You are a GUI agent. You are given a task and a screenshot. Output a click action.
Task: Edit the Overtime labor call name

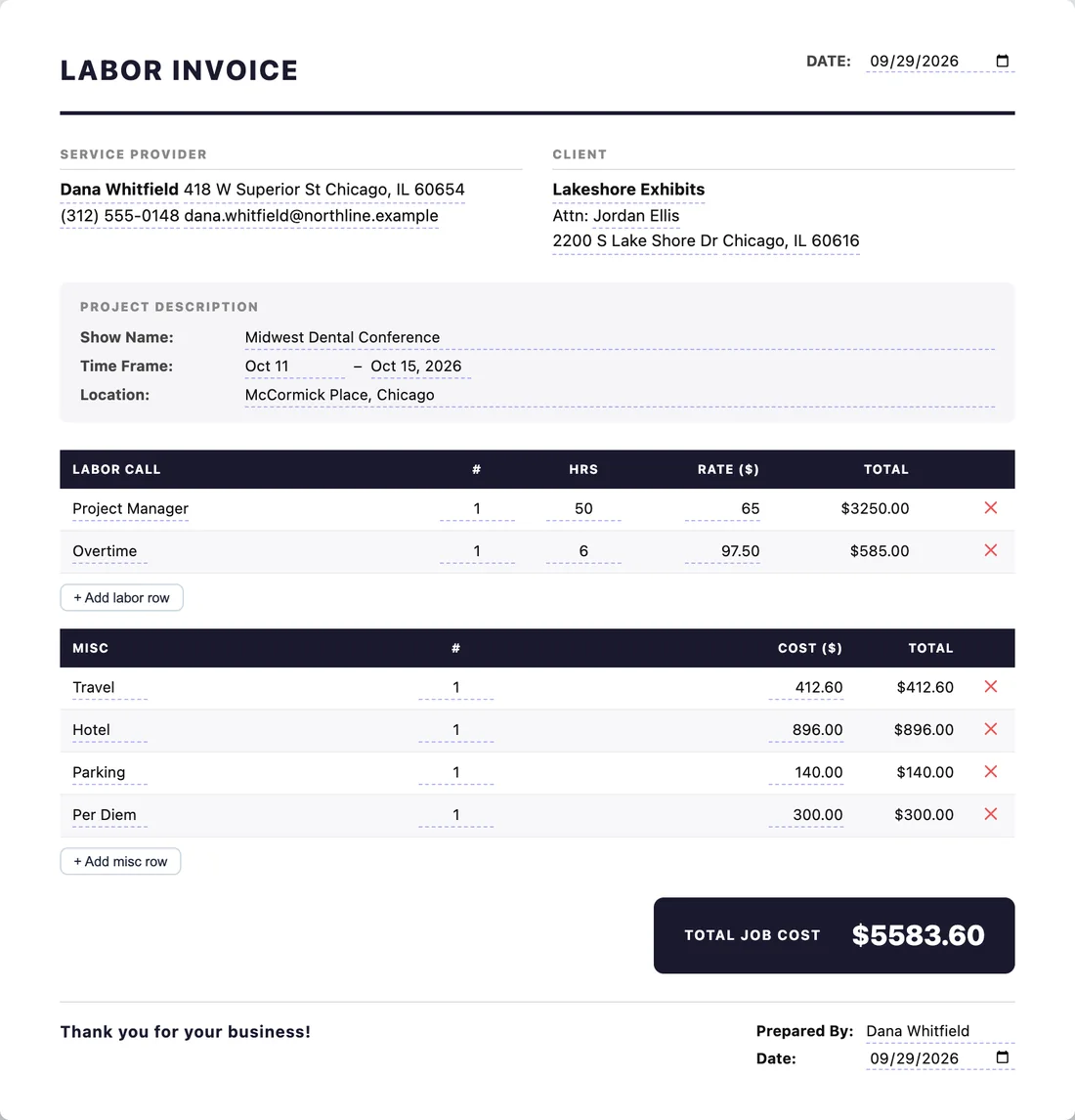click(x=110, y=551)
